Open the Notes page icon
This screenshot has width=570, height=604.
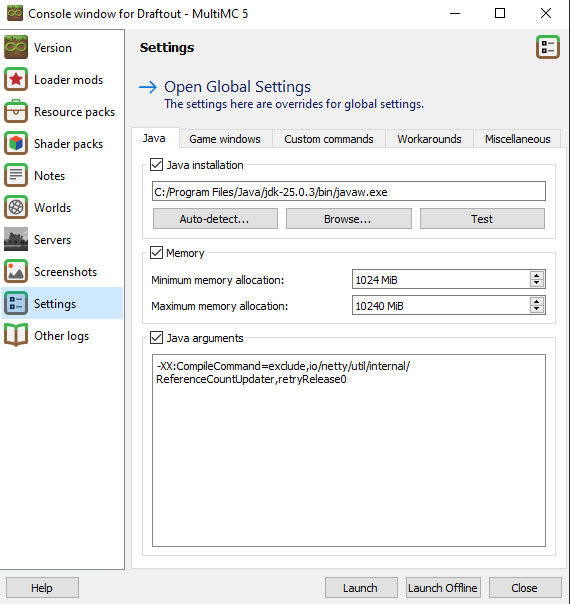point(16,175)
